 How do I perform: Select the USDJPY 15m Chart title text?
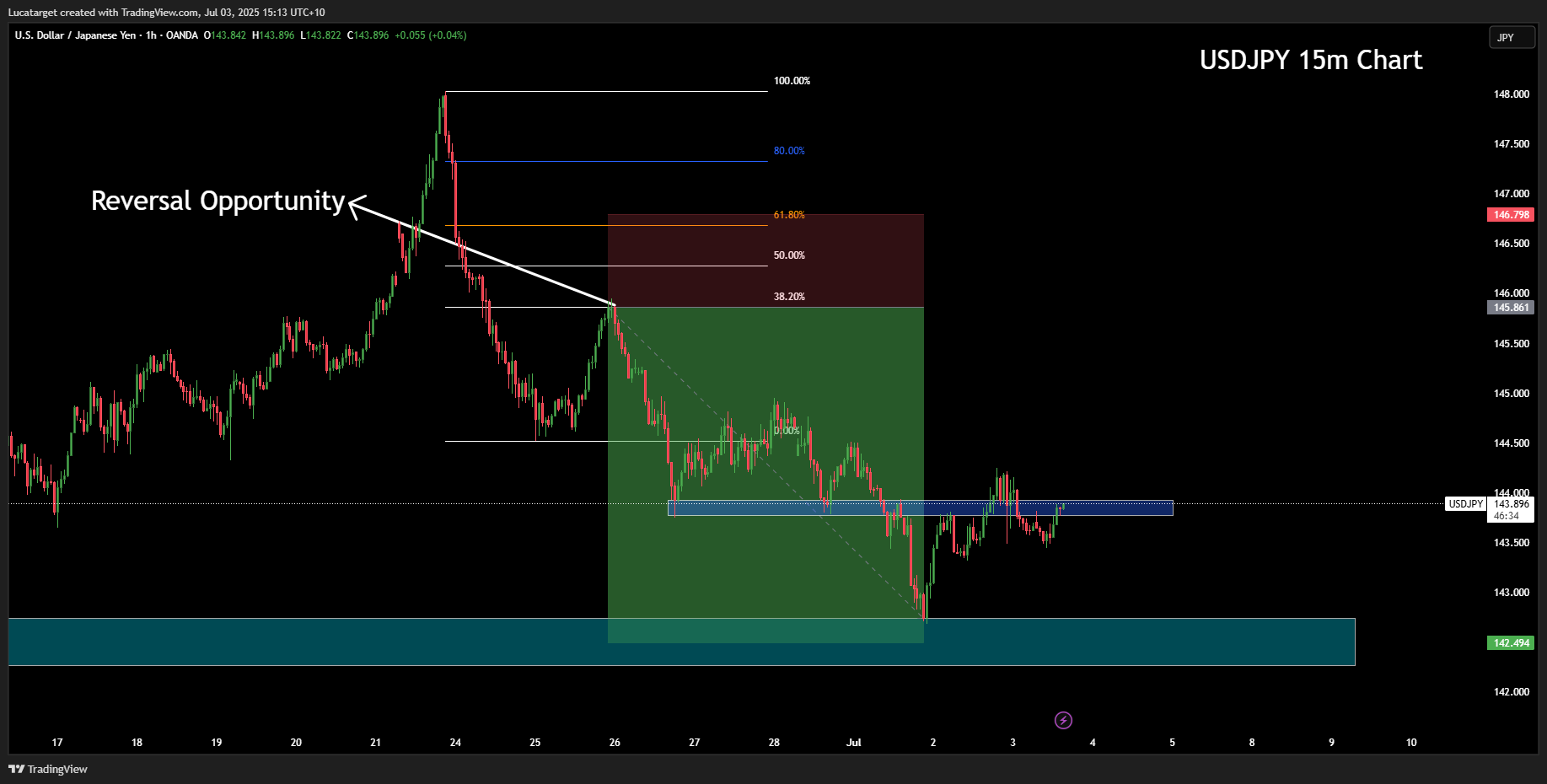[x=1310, y=60]
